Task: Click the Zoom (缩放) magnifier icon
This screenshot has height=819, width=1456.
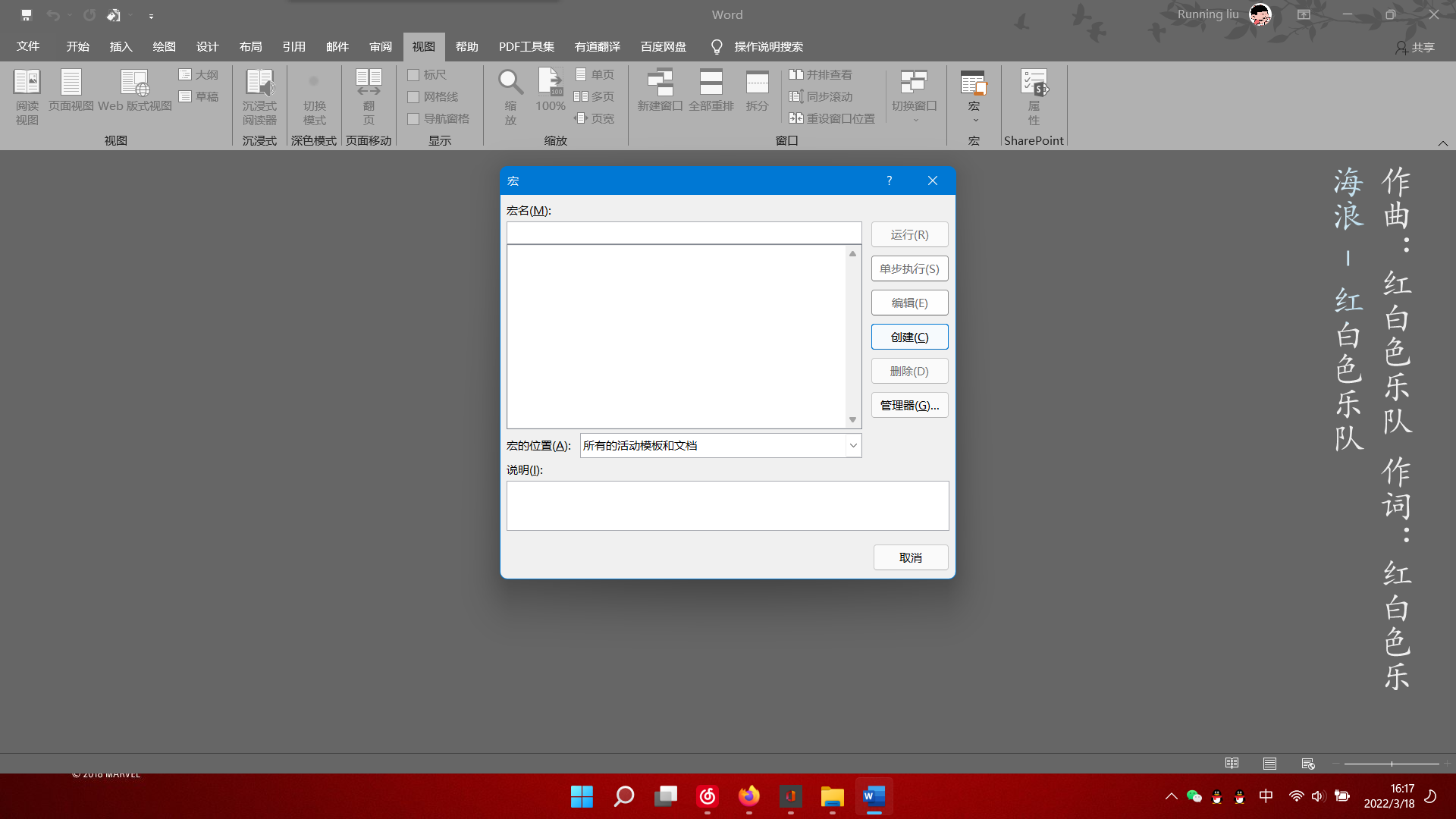Action: (510, 82)
